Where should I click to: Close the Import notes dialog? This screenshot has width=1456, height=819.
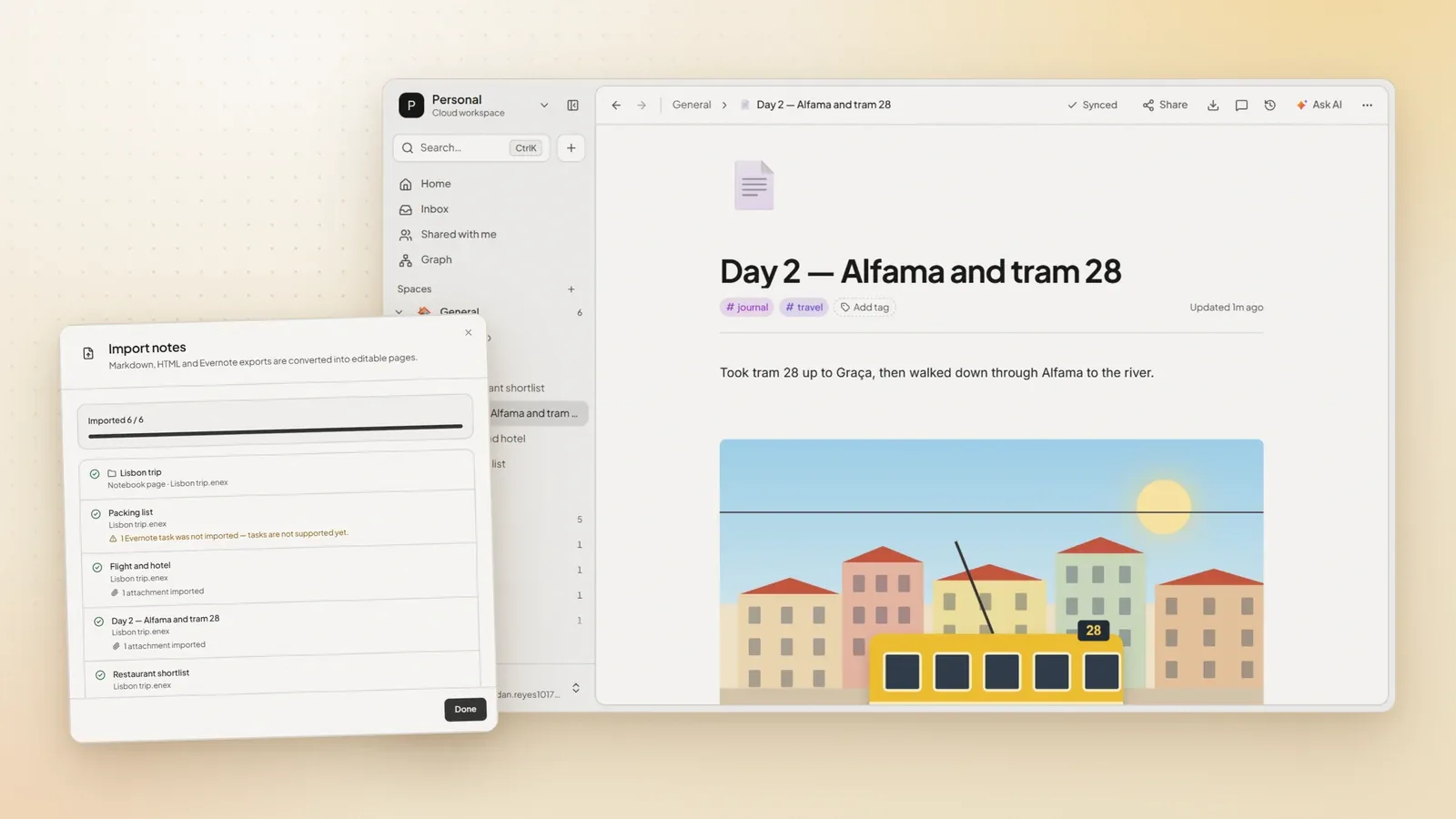point(468,333)
